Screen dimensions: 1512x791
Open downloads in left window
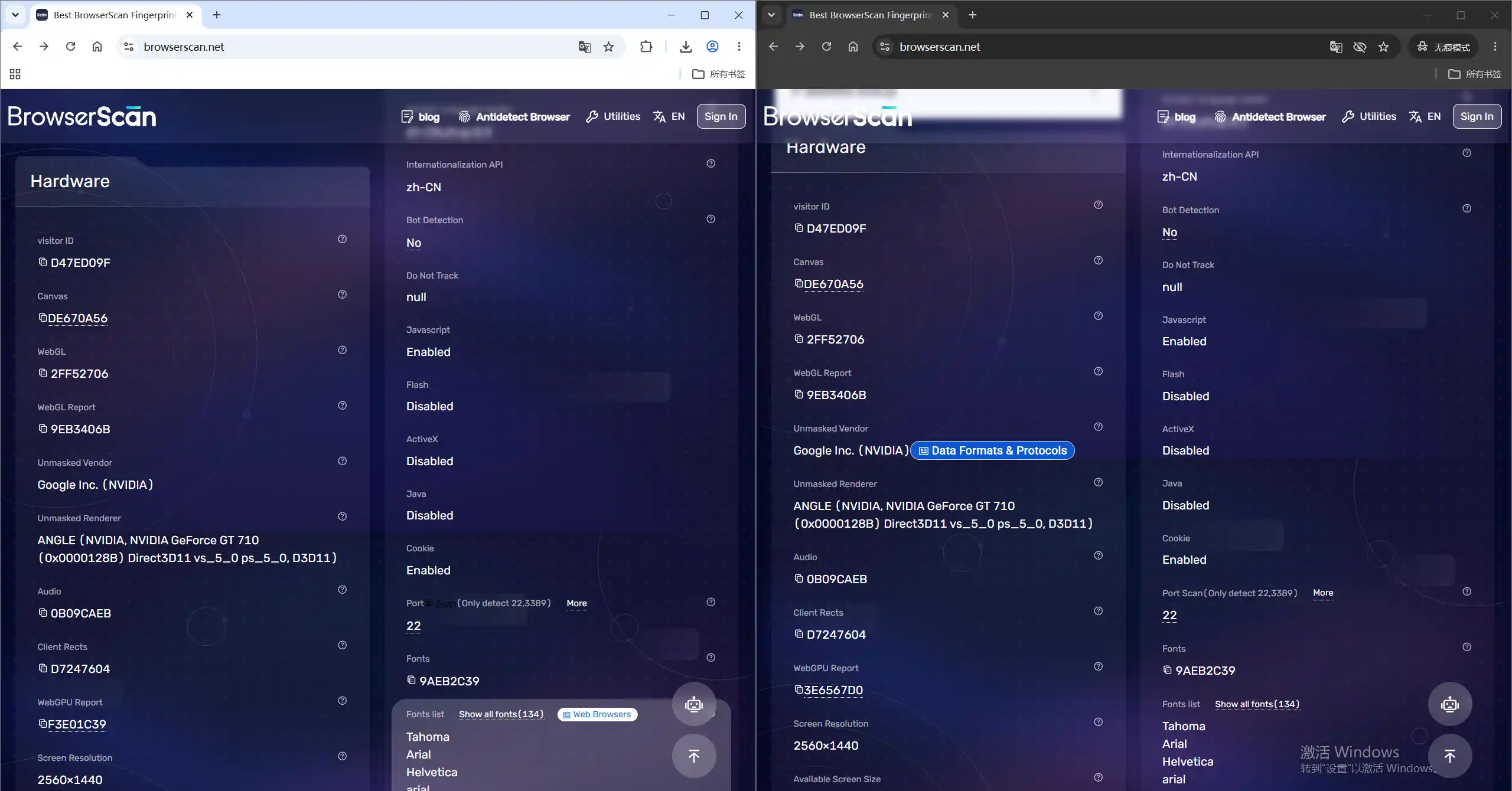[x=686, y=47]
